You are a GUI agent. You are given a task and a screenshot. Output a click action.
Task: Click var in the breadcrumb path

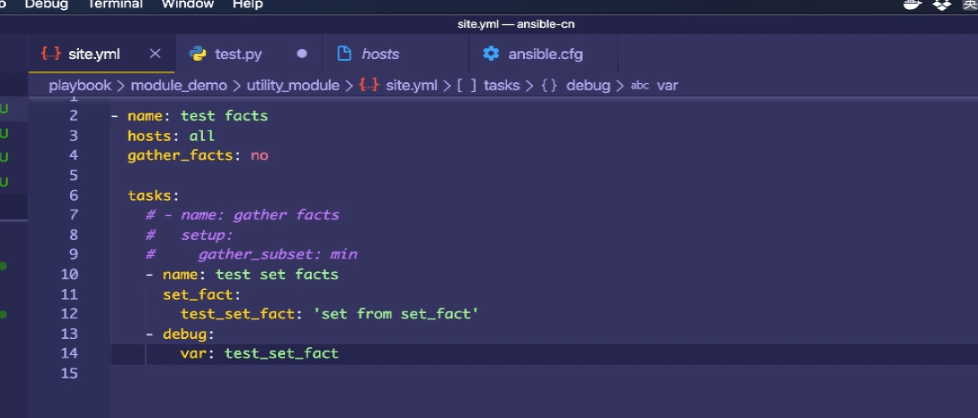pyautogui.click(x=667, y=85)
